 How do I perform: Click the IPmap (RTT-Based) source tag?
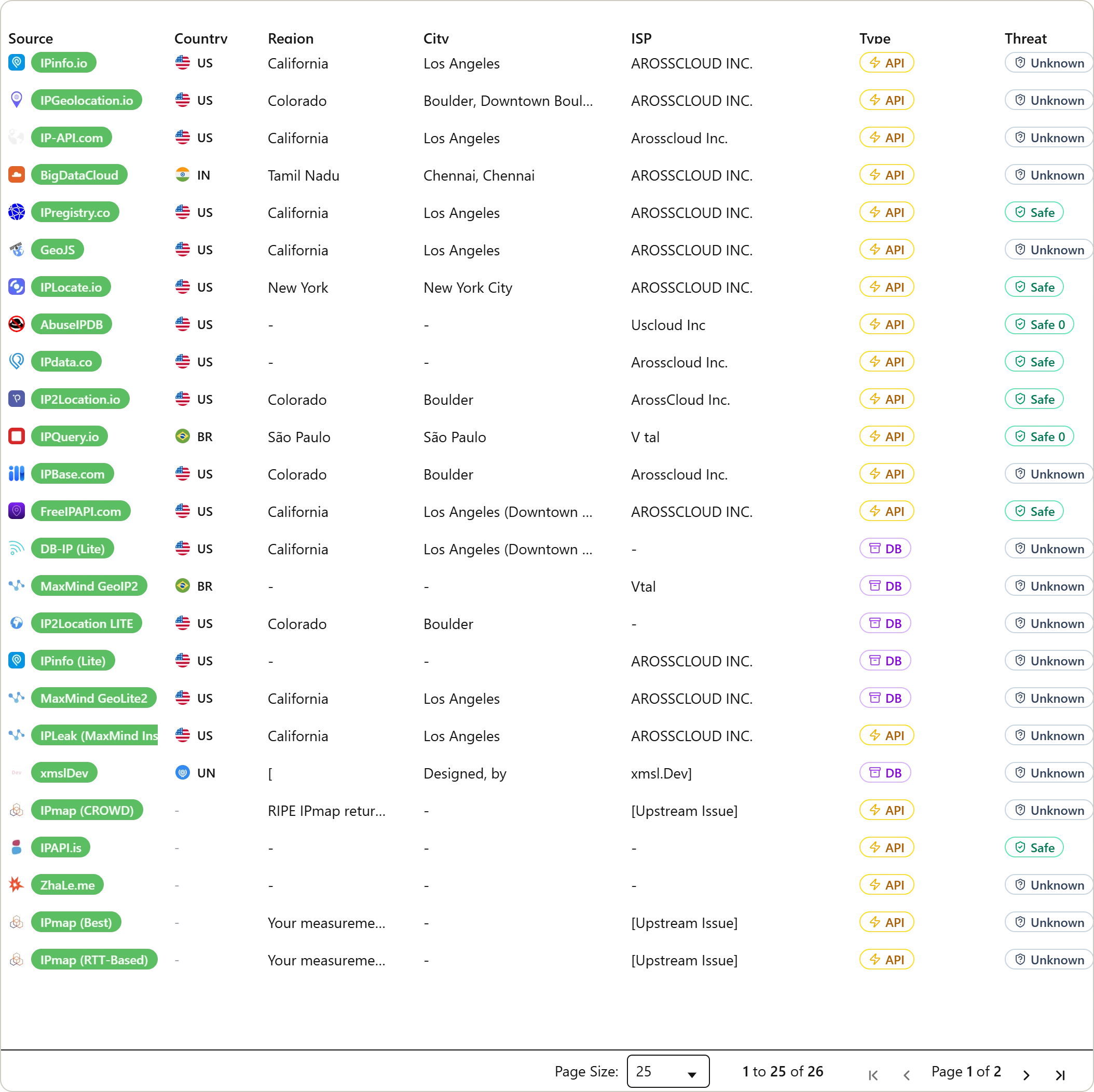94,960
